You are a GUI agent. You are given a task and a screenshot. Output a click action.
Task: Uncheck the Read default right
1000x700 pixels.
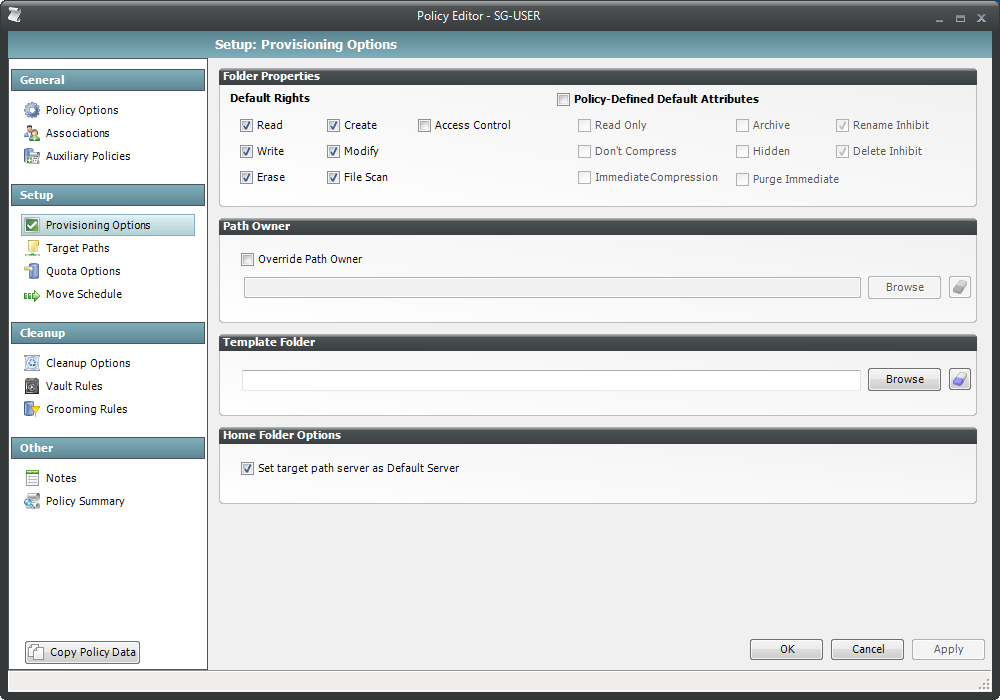(x=246, y=126)
